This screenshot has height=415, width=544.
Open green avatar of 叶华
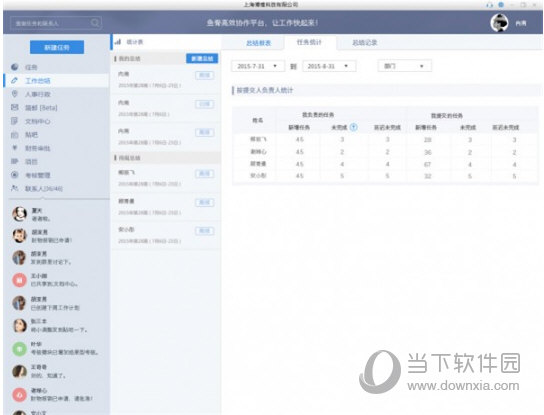tap(19, 348)
